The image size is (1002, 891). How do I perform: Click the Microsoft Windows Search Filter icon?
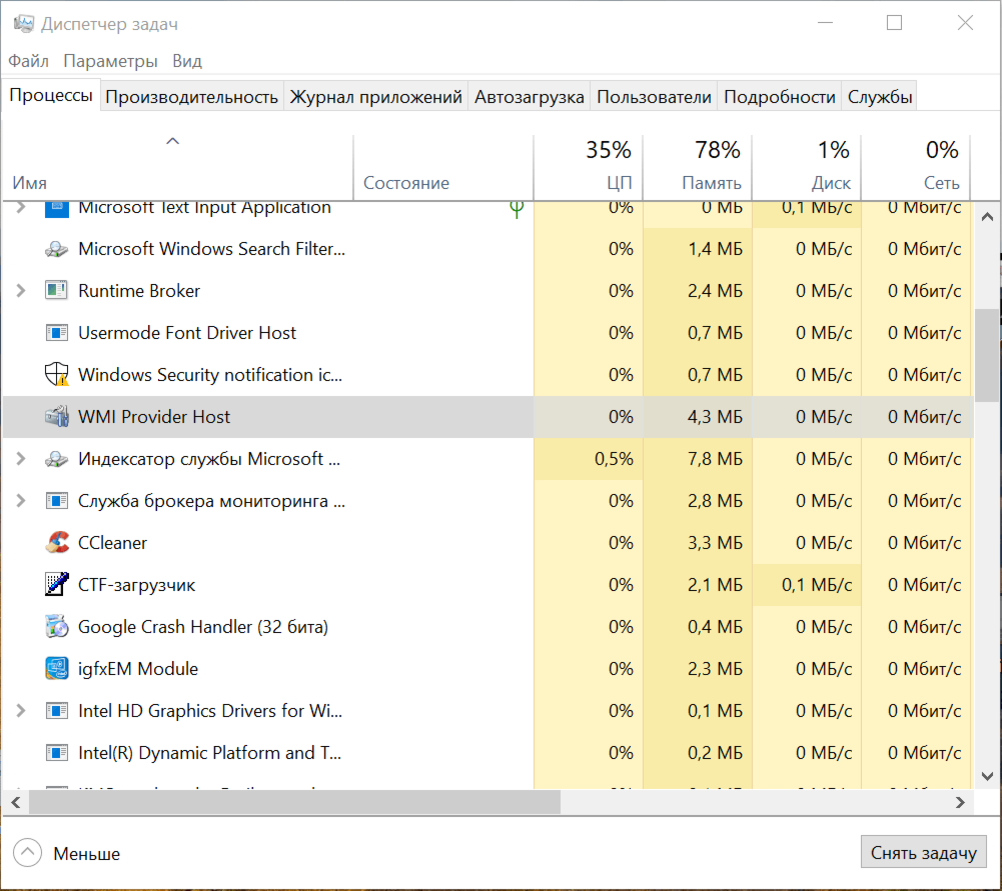point(56,249)
